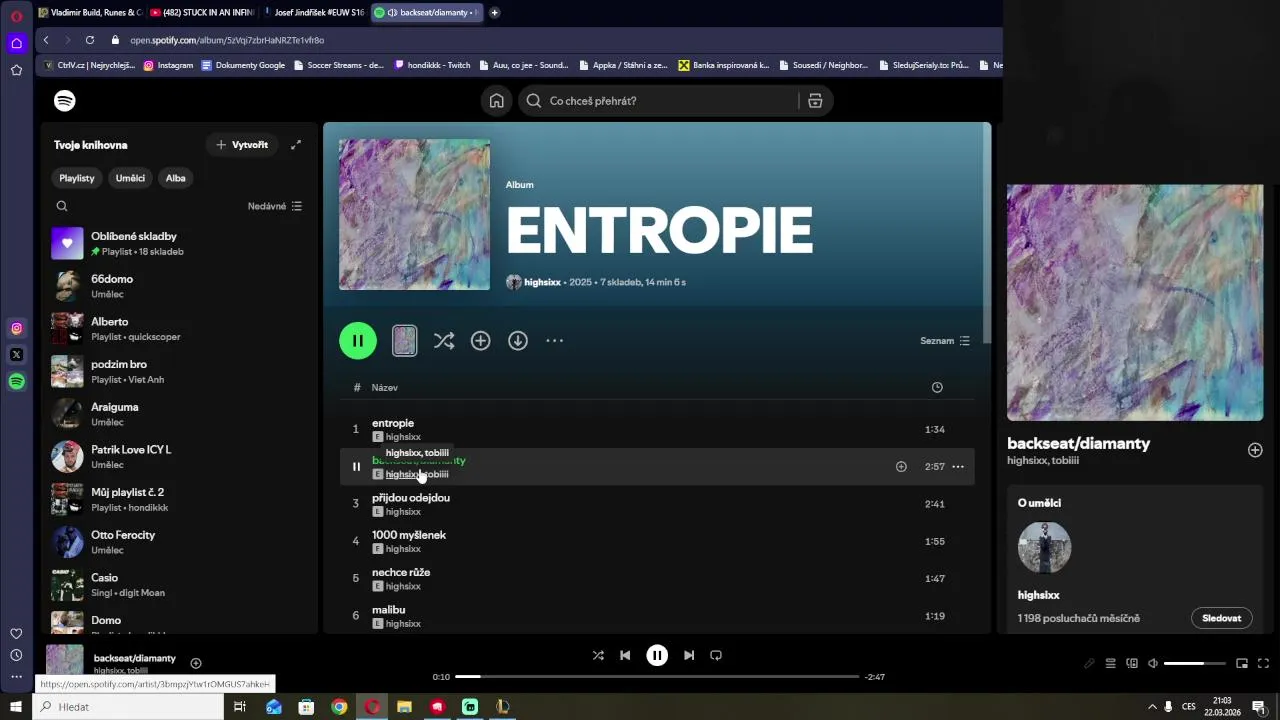
Task: Click the duration clock column header
Action: pyautogui.click(x=937, y=387)
